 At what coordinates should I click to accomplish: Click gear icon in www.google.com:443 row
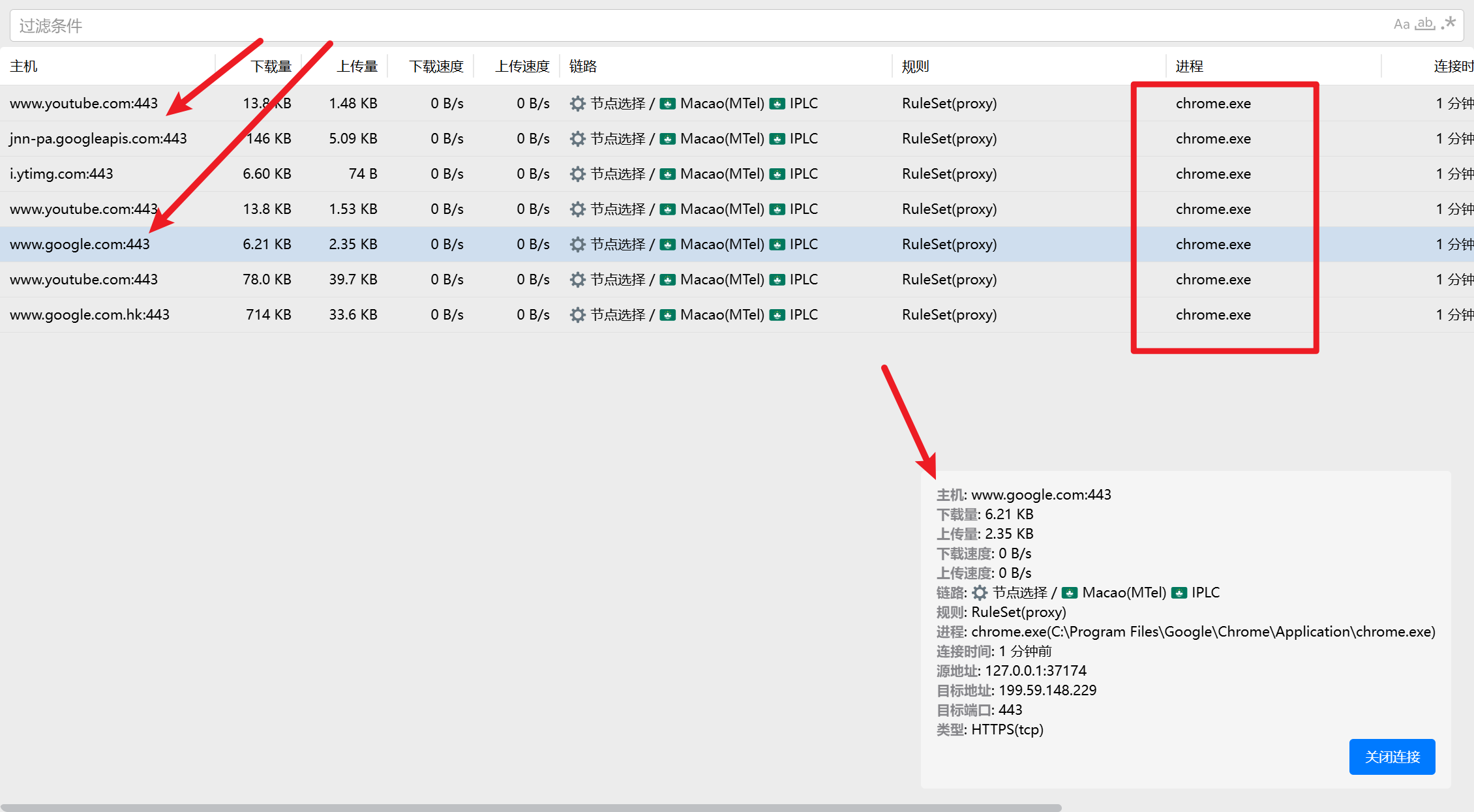click(577, 244)
